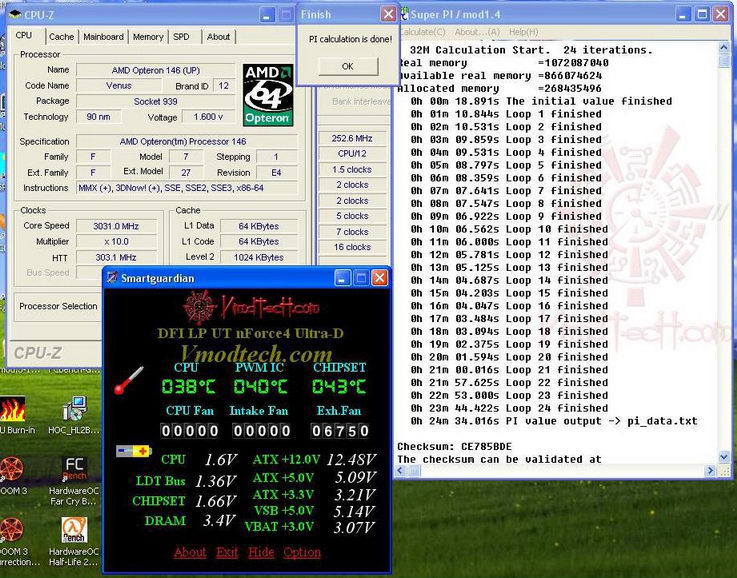737x578 pixels.
Task: Click the PI value output pi_data.txt line
Action: (554, 421)
